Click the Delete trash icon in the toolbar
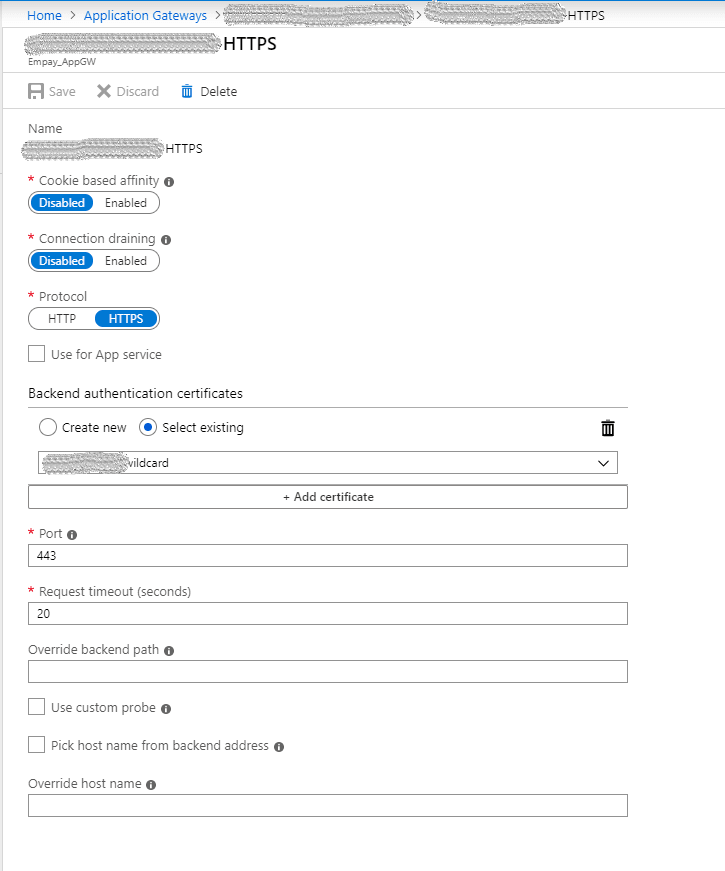The height and width of the screenshot is (871, 725). (x=186, y=91)
